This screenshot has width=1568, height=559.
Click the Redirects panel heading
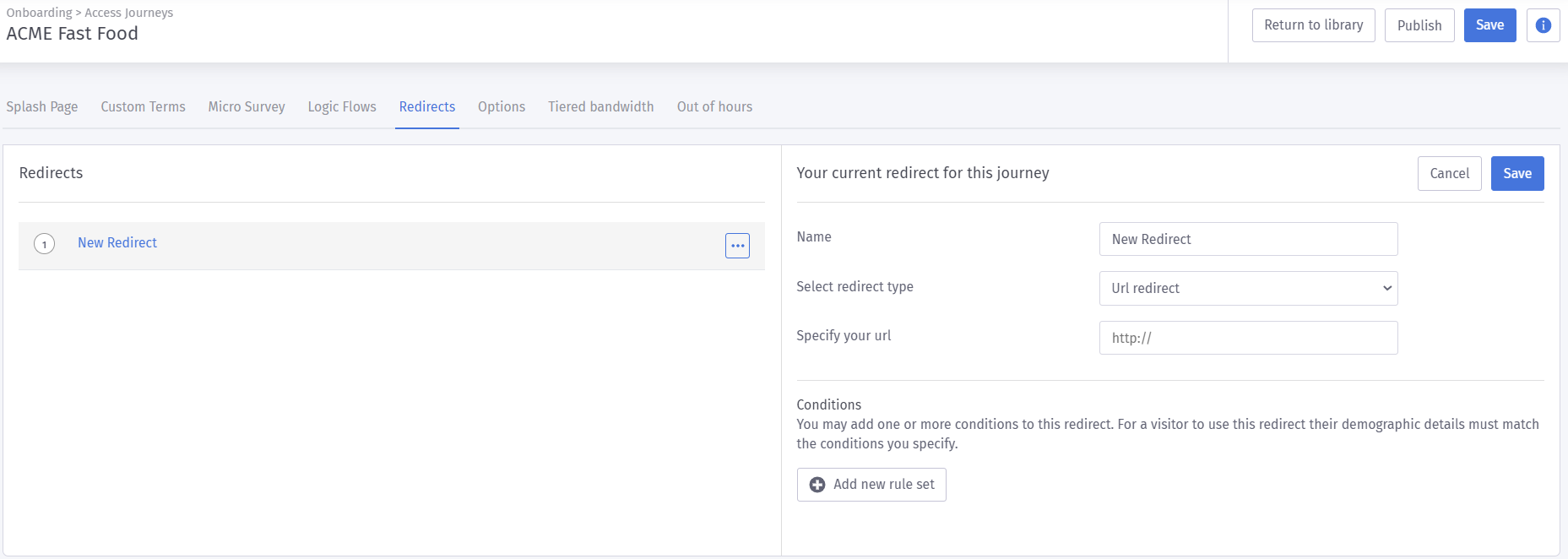pyautogui.click(x=51, y=173)
